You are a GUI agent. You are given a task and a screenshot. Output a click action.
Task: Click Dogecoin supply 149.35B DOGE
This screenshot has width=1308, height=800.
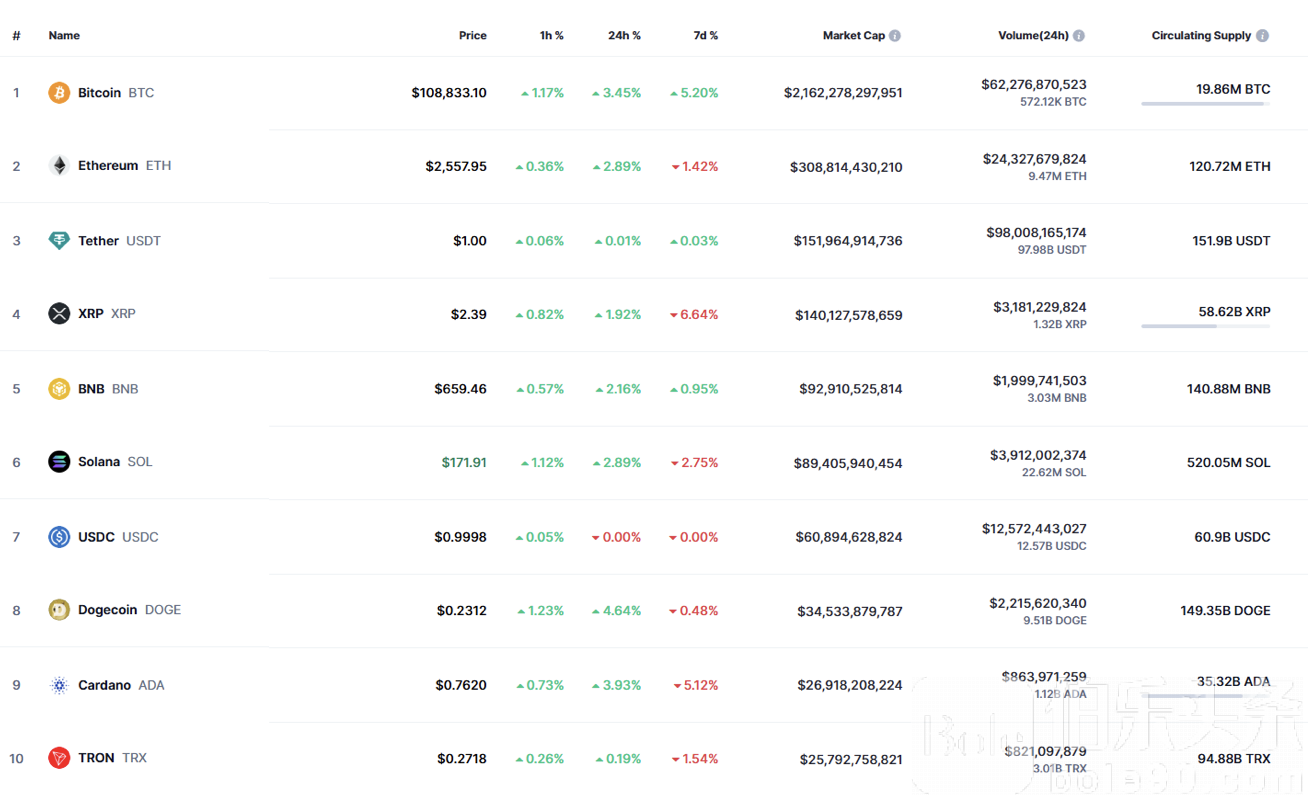point(1225,611)
